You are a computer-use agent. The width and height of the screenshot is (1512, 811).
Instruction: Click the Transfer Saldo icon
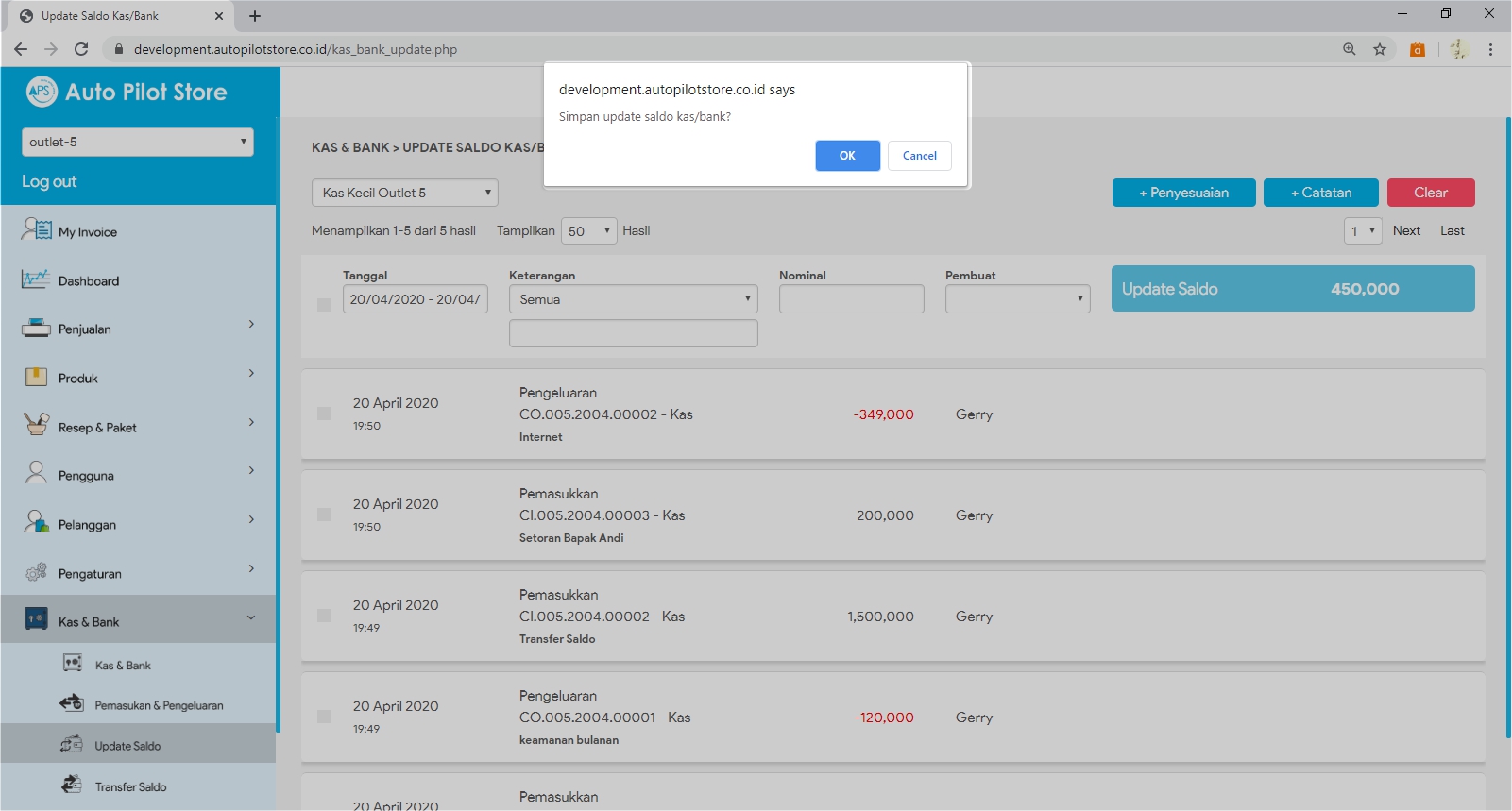72,785
